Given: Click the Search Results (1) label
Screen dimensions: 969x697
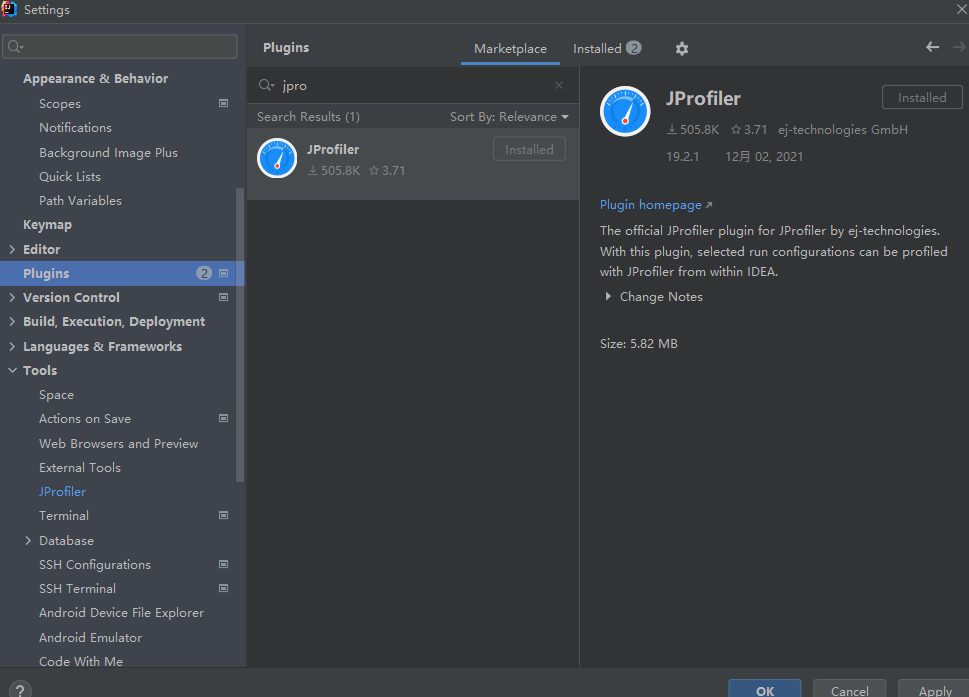Looking at the screenshot, I should pos(308,117).
